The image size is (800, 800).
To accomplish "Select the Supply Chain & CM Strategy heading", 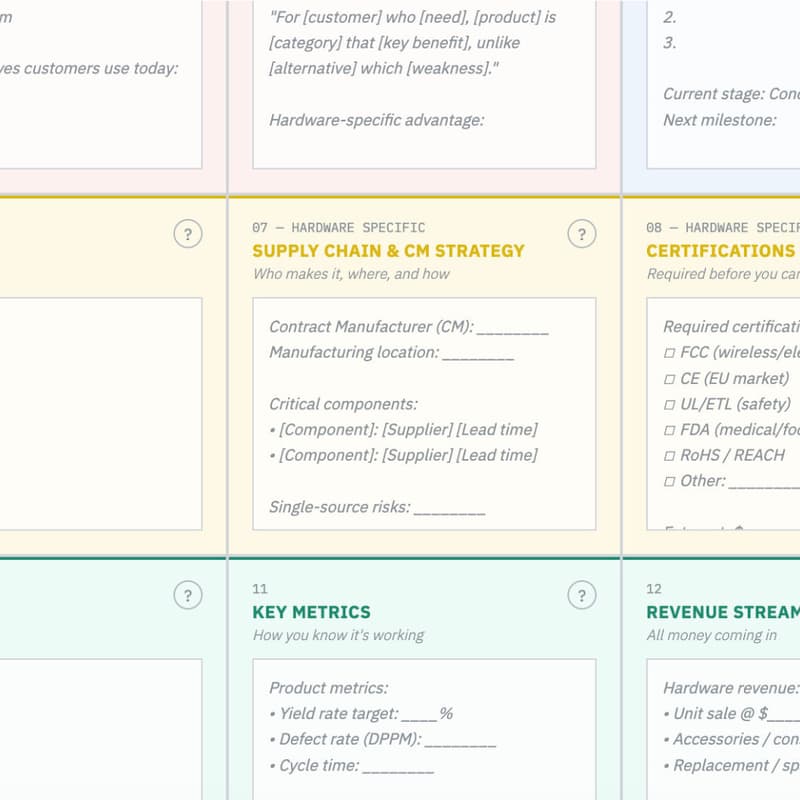I will coord(388,251).
